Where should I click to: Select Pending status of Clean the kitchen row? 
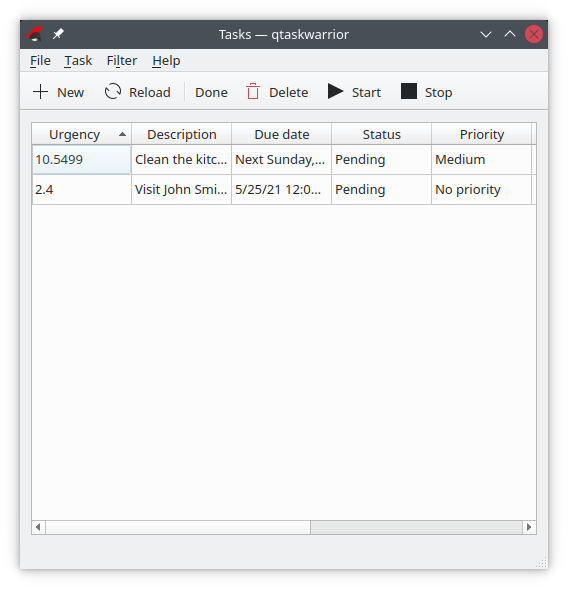[381, 160]
